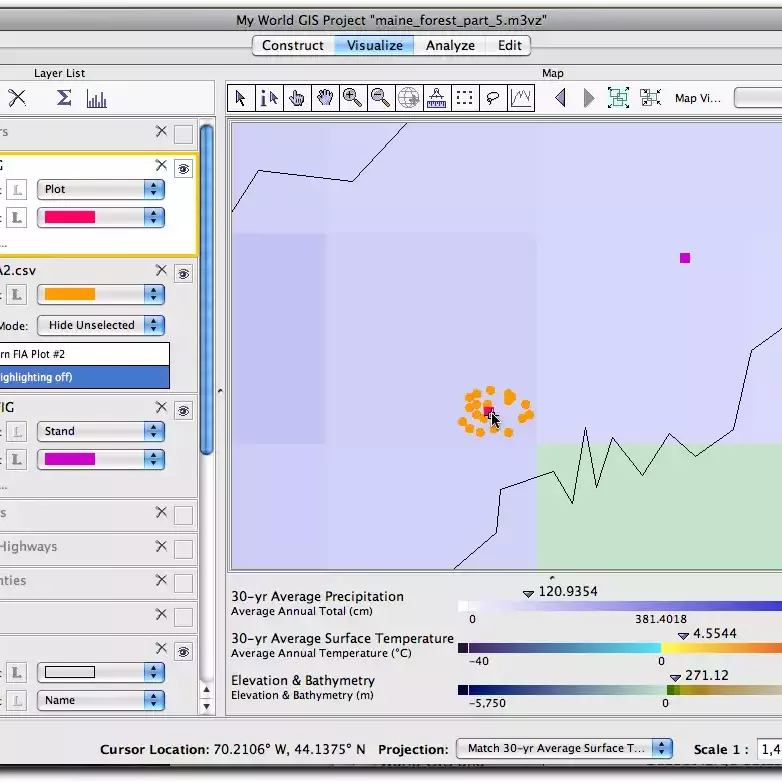Open the summation statistics tool

[x=64, y=98]
